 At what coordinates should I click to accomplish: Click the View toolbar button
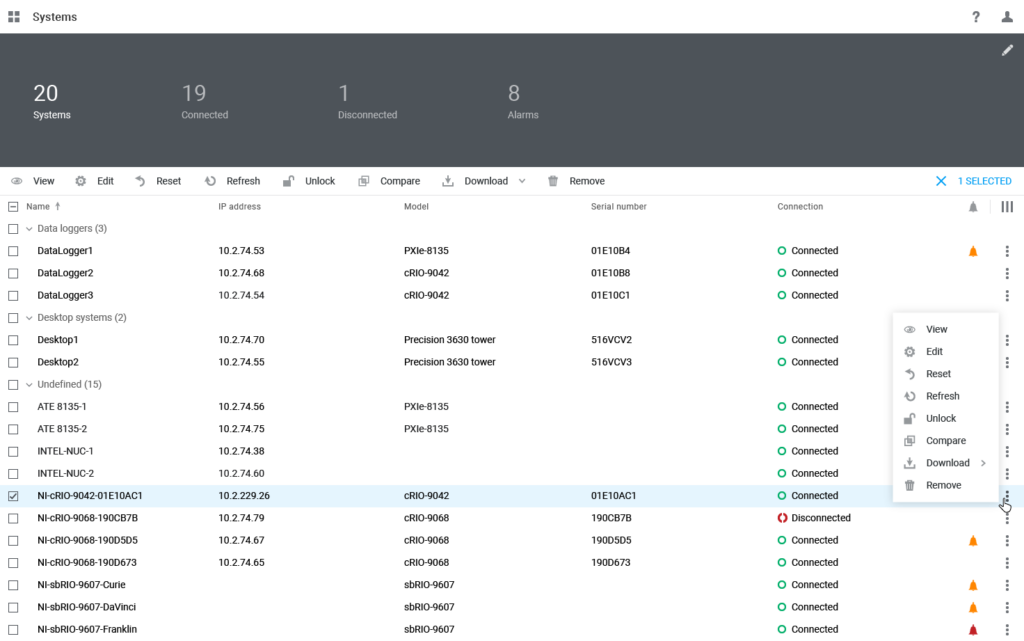[x=33, y=181]
